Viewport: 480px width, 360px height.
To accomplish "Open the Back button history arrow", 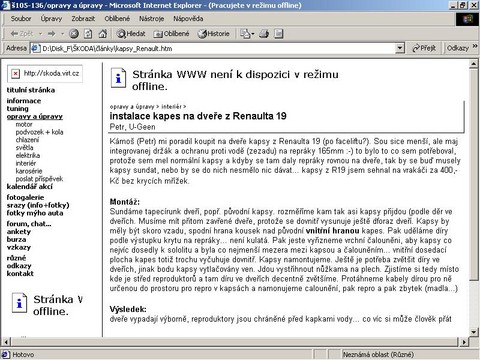I will [40, 34].
